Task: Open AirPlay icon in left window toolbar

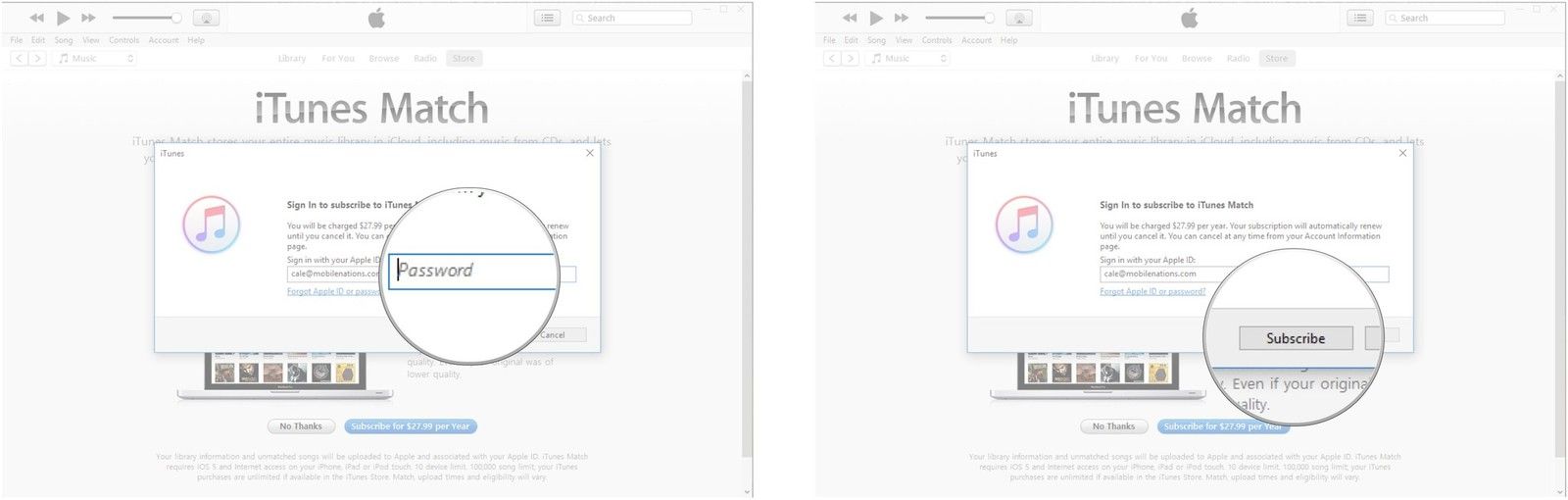Action: coord(206,18)
